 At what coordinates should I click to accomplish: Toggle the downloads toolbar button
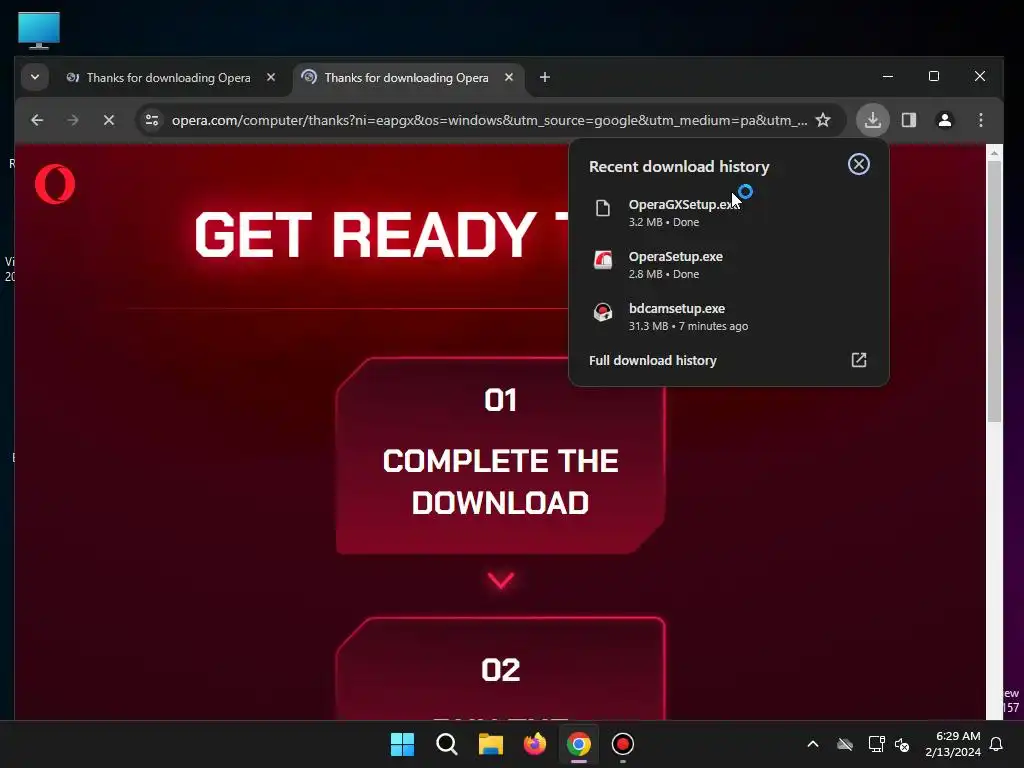click(x=872, y=120)
